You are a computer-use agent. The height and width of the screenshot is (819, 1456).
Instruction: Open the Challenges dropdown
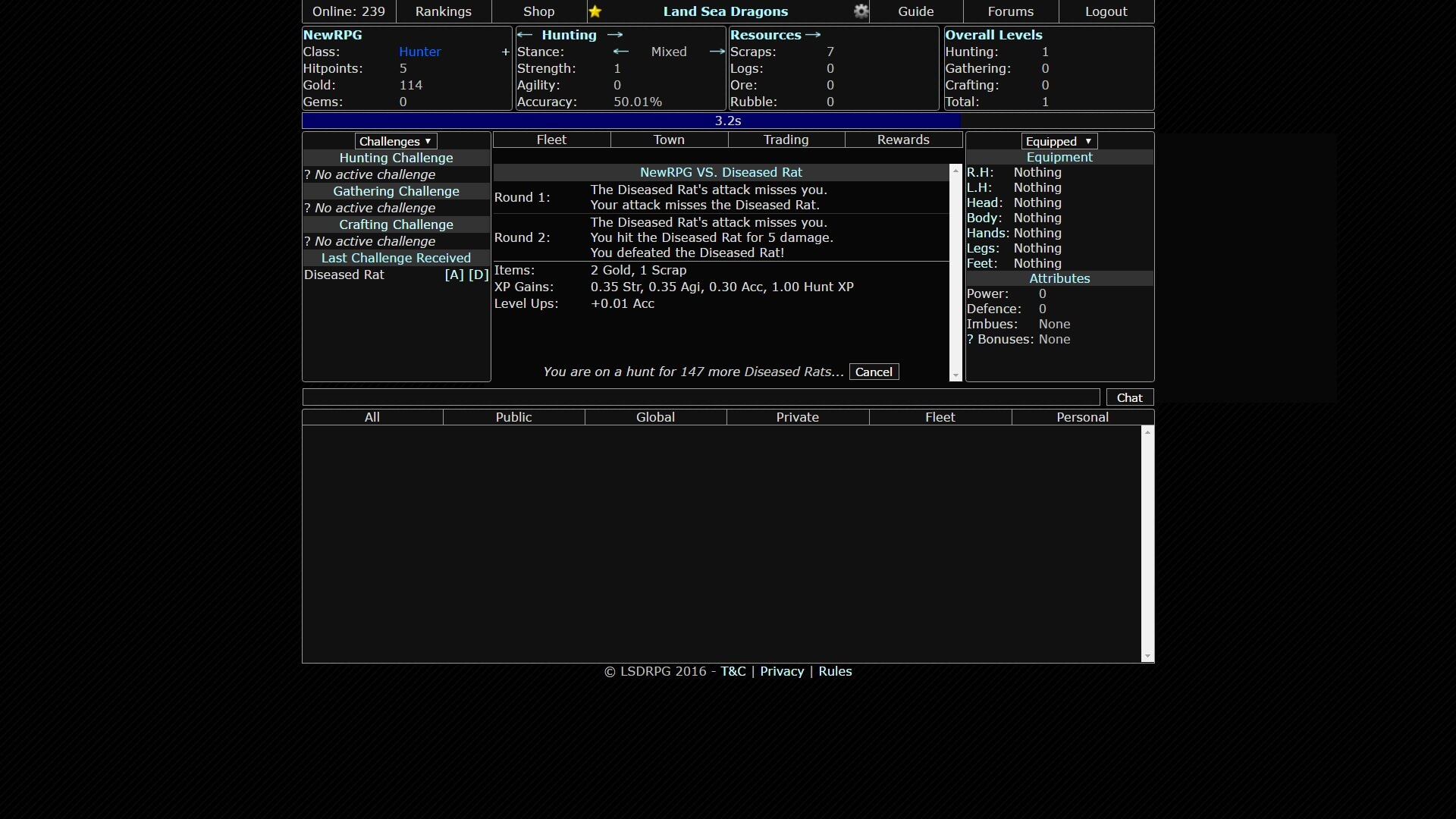[x=396, y=141]
